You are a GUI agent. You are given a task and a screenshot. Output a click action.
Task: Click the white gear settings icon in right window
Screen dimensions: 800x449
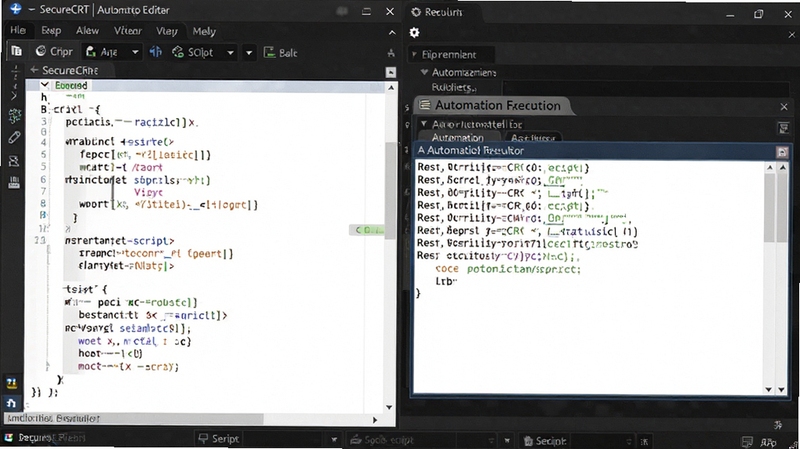coord(414,33)
